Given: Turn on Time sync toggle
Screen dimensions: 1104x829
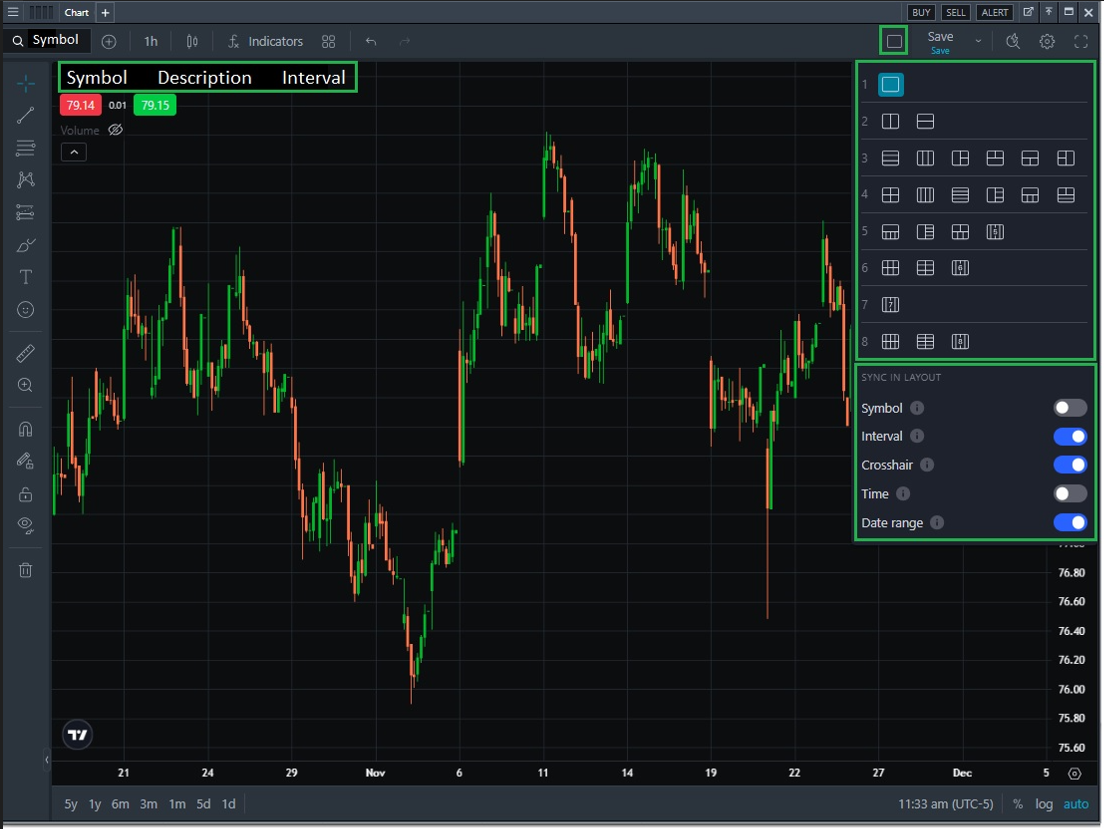Looking at the screenshot, I should (x=1069, y=494).
